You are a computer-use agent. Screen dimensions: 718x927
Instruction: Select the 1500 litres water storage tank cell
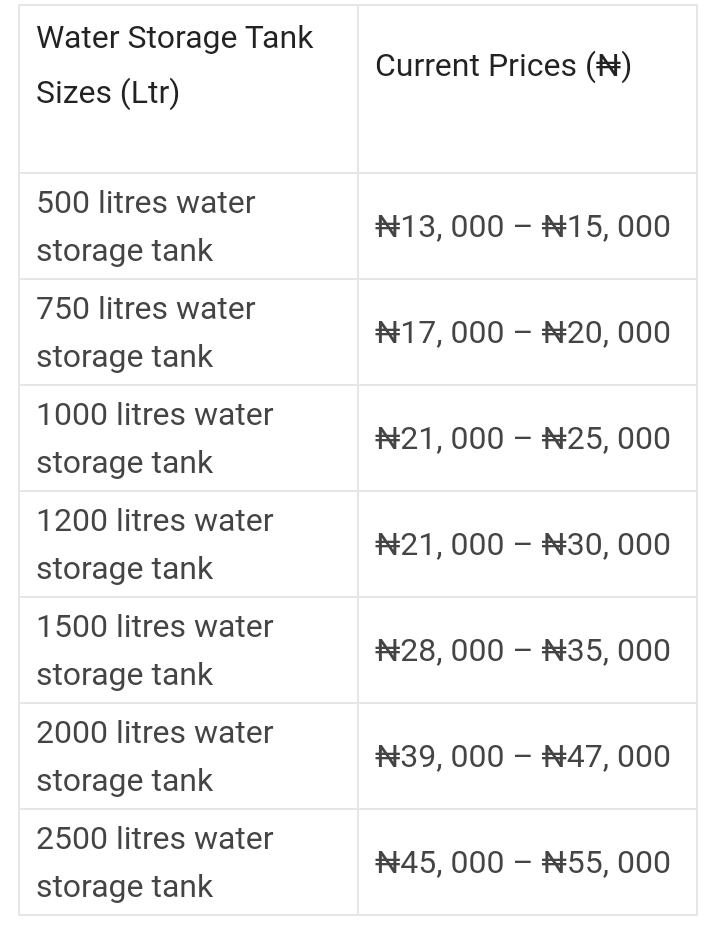[155, 650]
